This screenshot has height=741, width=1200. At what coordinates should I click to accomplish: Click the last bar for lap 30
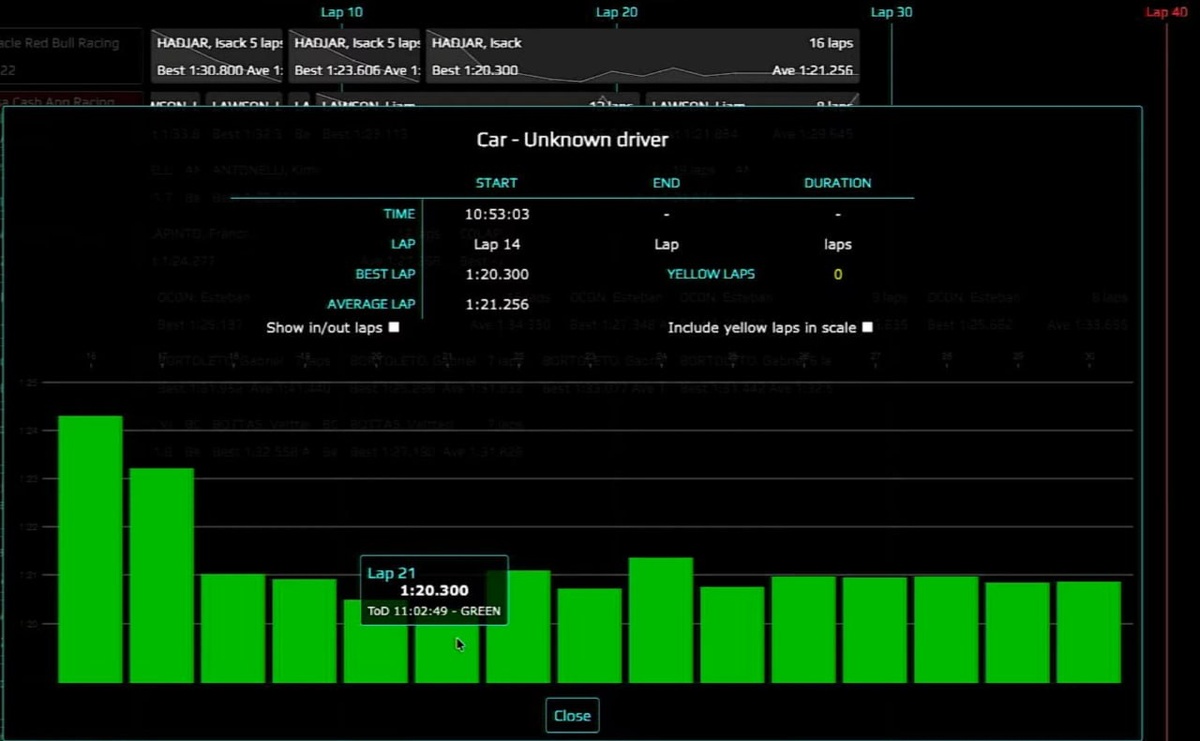tap(1089, 632)
